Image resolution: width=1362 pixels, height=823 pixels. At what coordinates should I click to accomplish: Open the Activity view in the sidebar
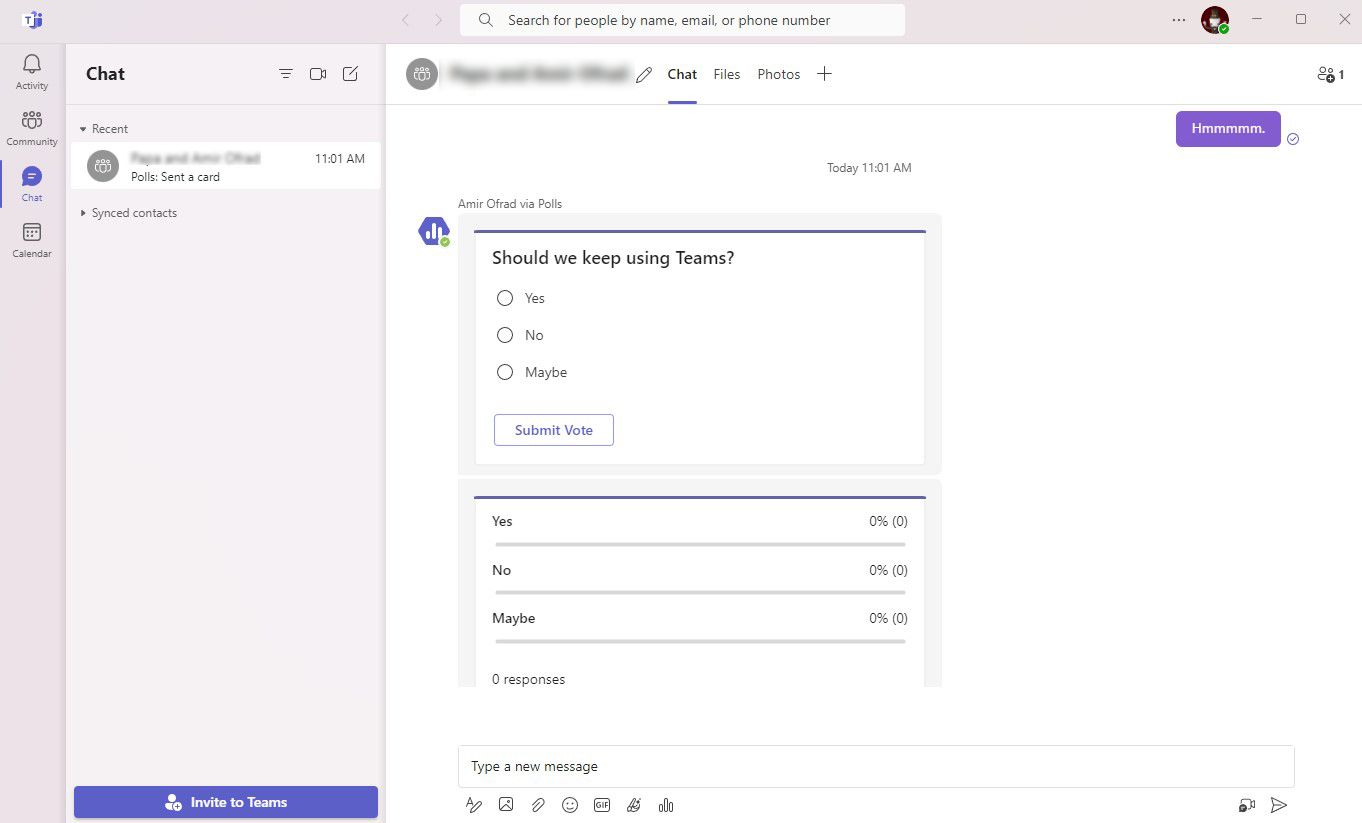pyautogui.click(x=31, y=71)
